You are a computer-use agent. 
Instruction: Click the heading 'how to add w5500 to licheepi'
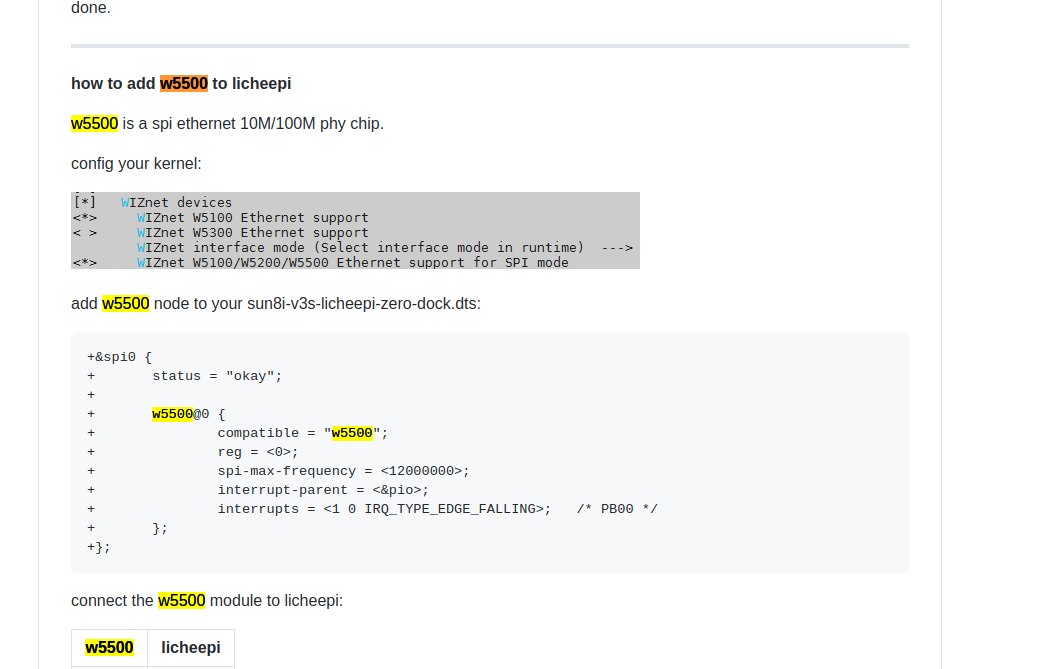(x=181, y=84)
